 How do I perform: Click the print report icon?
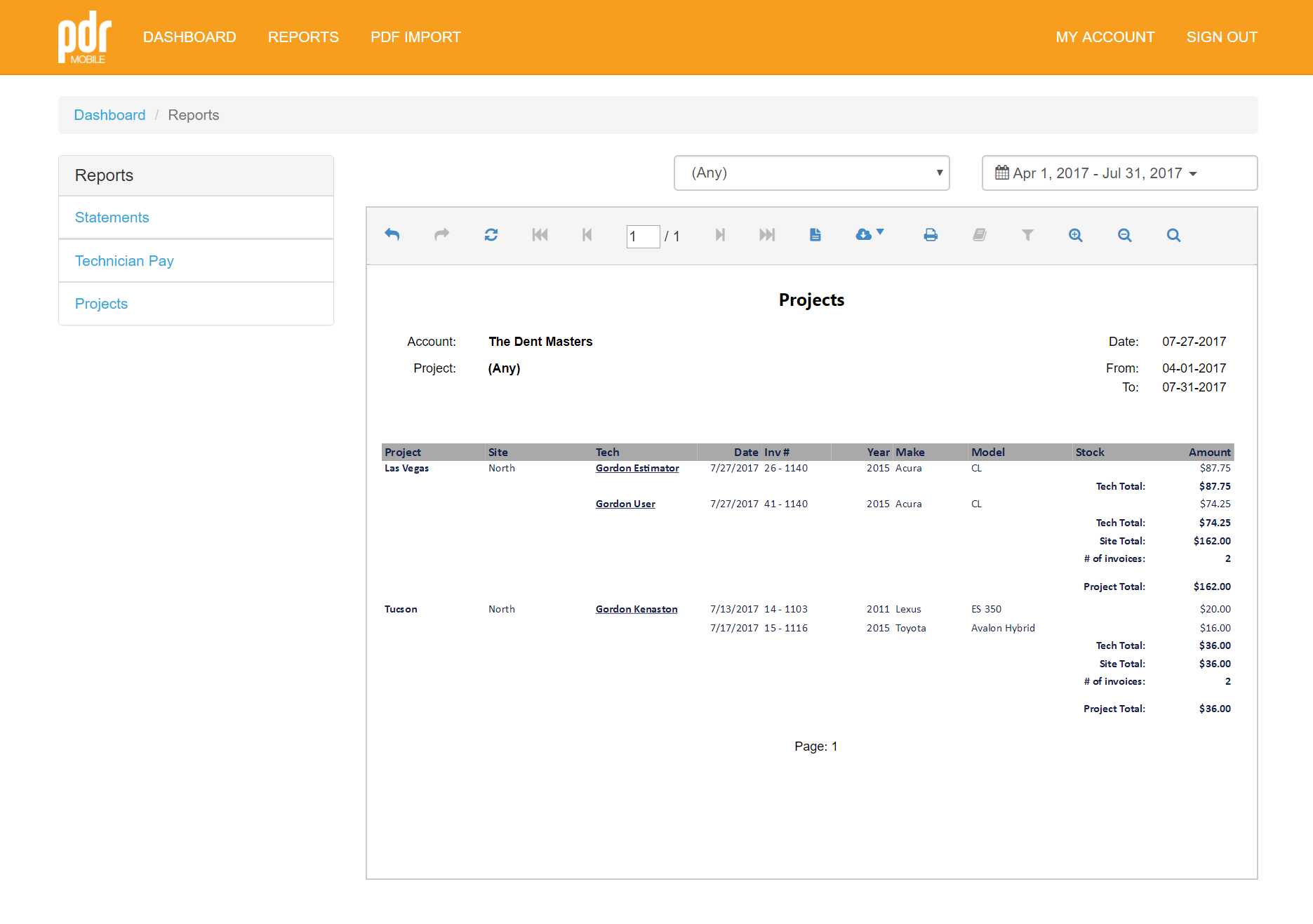pyautogui.click(x=931, y=235)
